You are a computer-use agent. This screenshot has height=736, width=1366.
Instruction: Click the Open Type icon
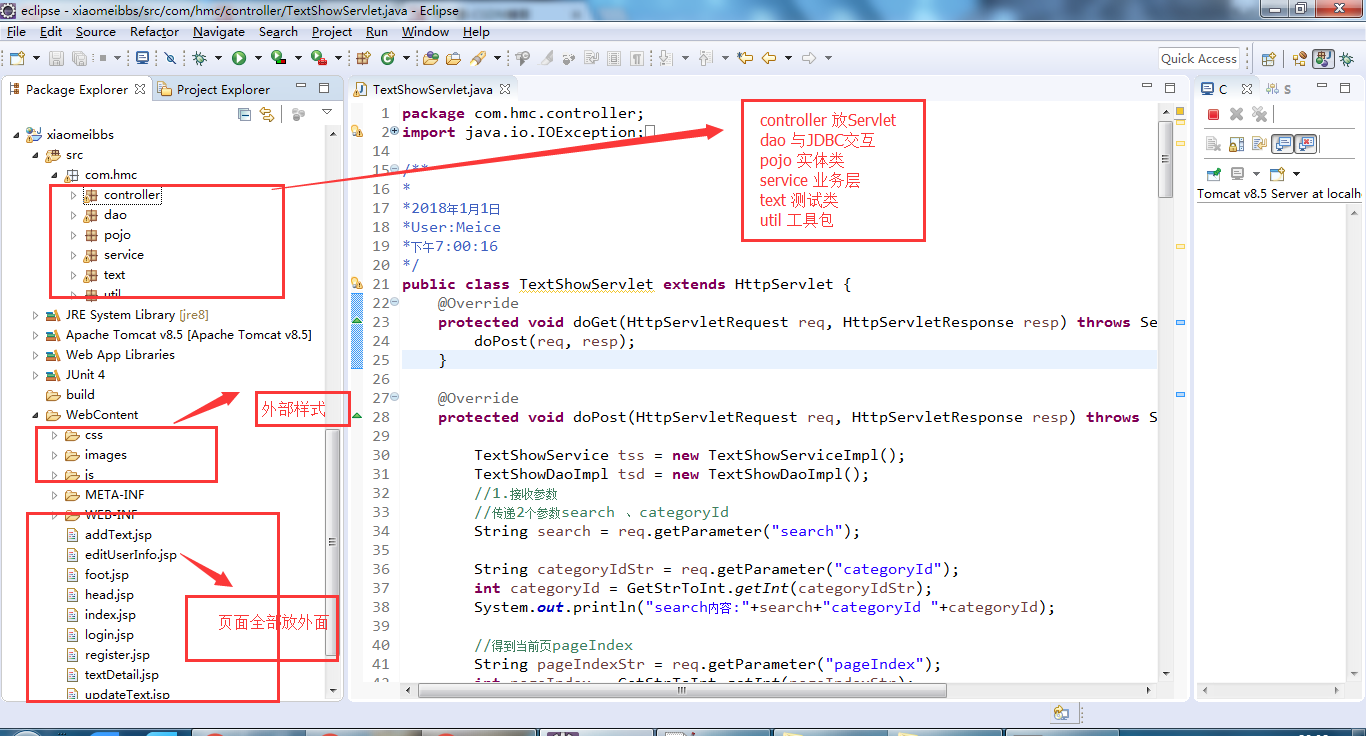(x=432, y=59)
